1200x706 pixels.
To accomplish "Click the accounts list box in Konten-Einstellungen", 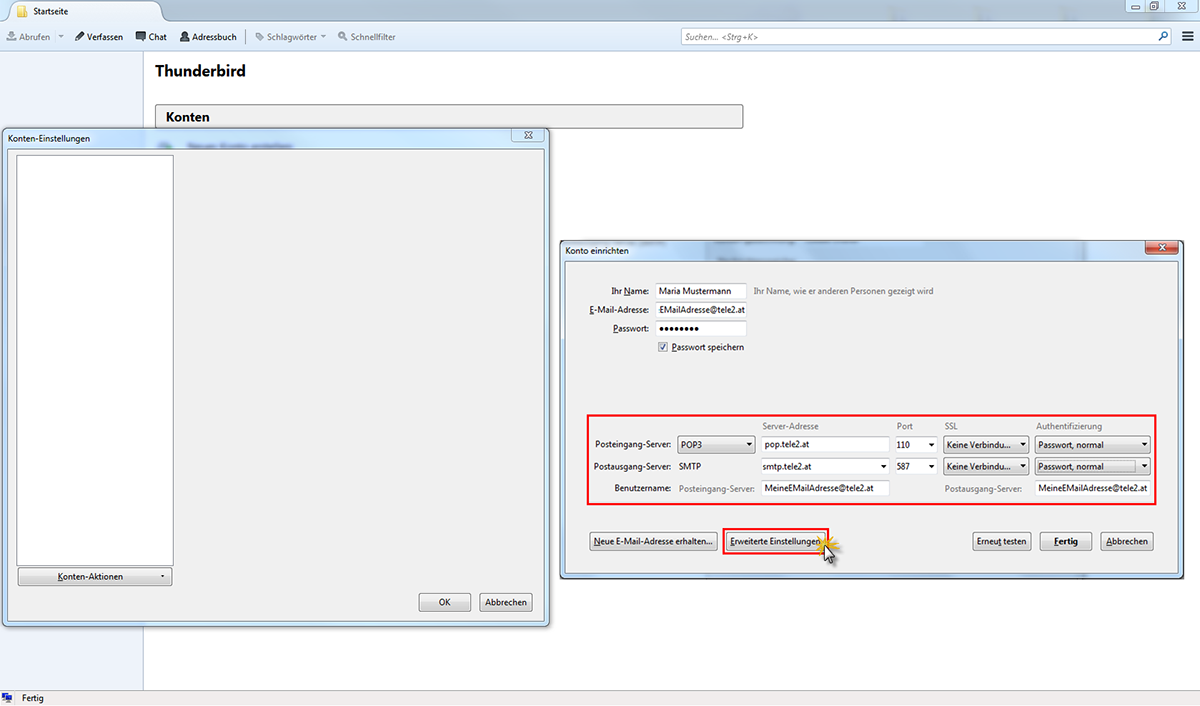I will [x=95, y=360].
